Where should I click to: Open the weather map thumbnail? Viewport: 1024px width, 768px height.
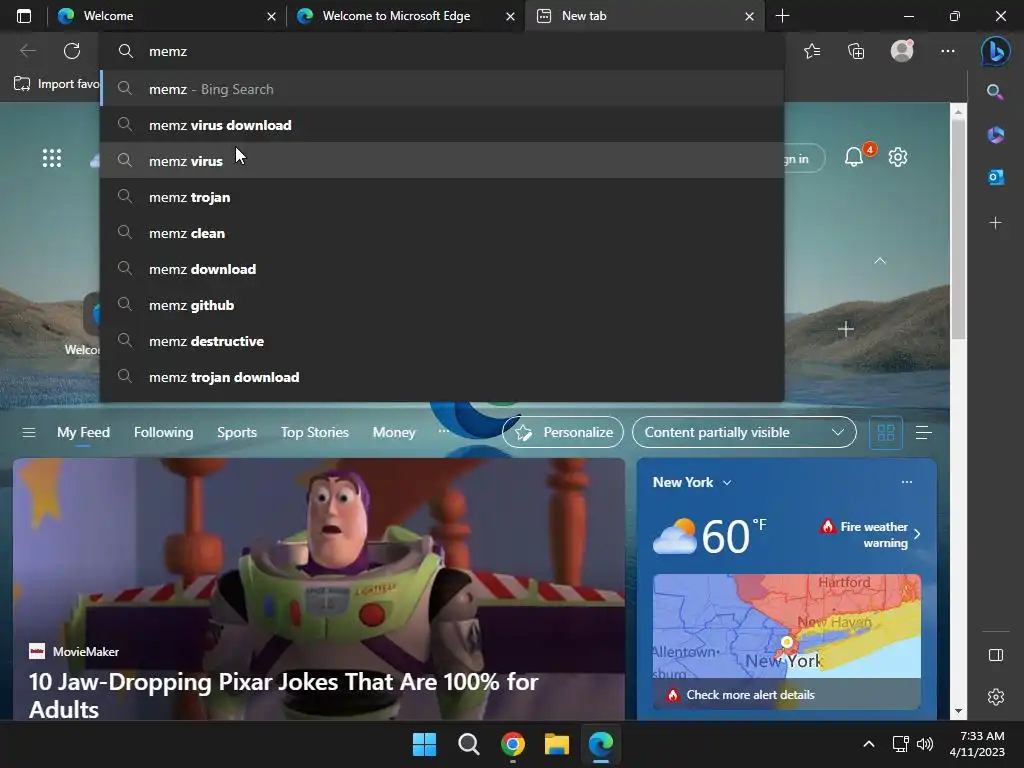pyautogui.click(x=786, y=627)
